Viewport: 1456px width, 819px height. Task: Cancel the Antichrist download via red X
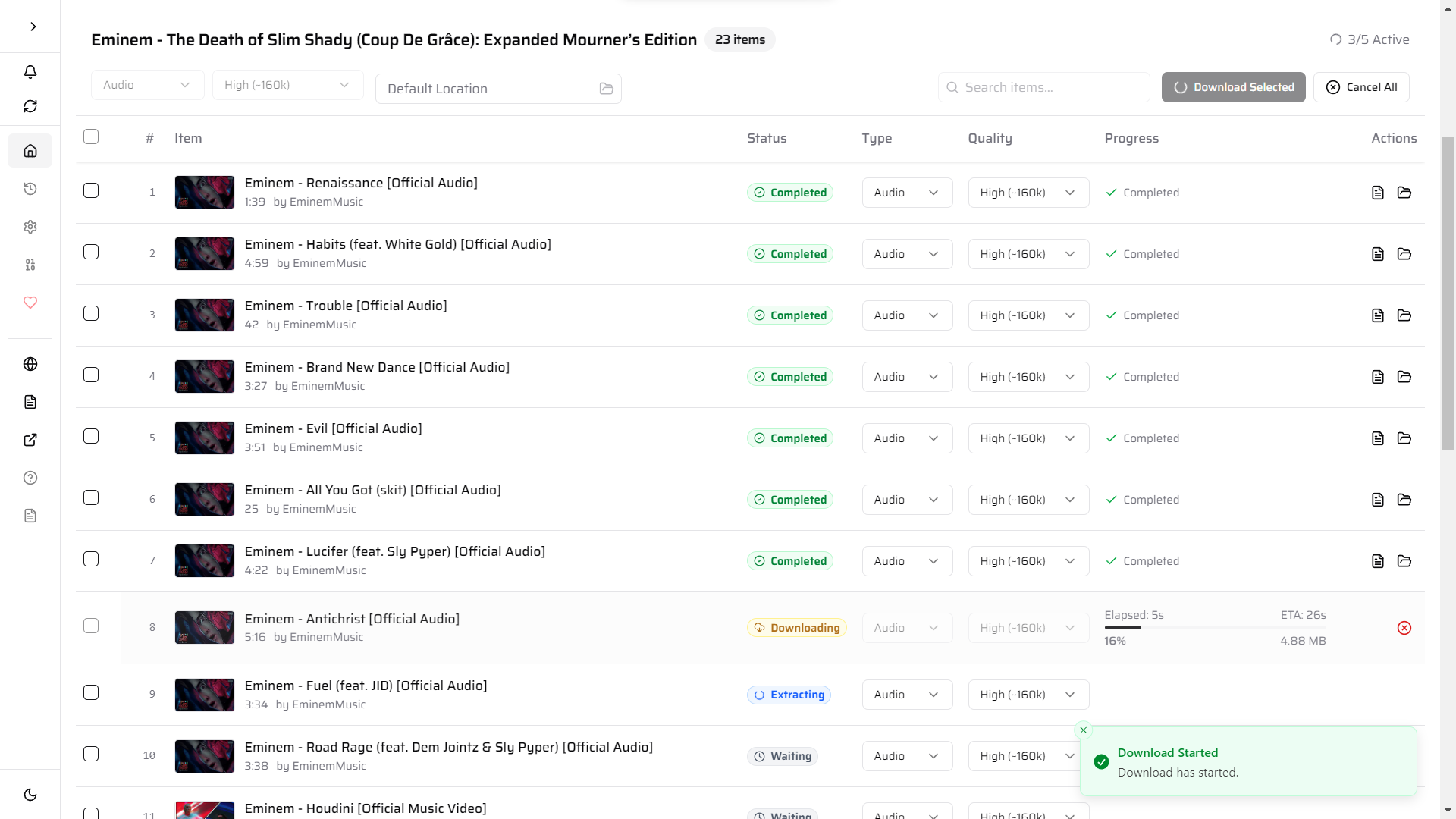[x=1405, y=628]
